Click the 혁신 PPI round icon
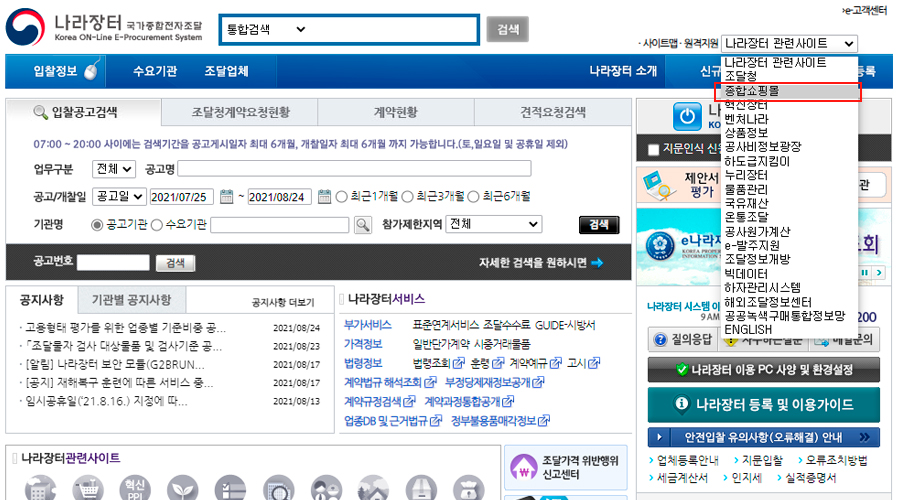 coord(135,488)
